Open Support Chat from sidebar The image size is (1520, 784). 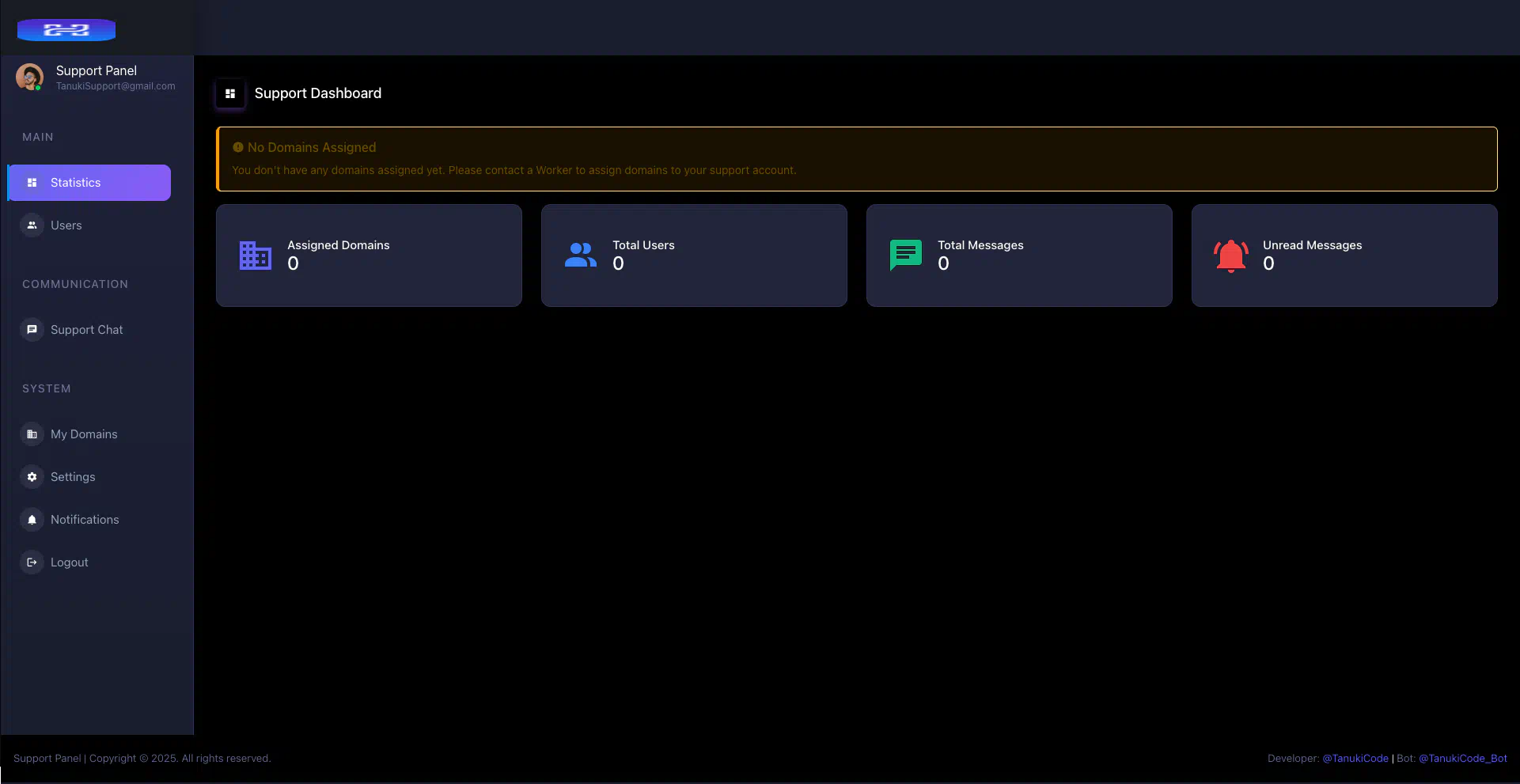(86, 330)
